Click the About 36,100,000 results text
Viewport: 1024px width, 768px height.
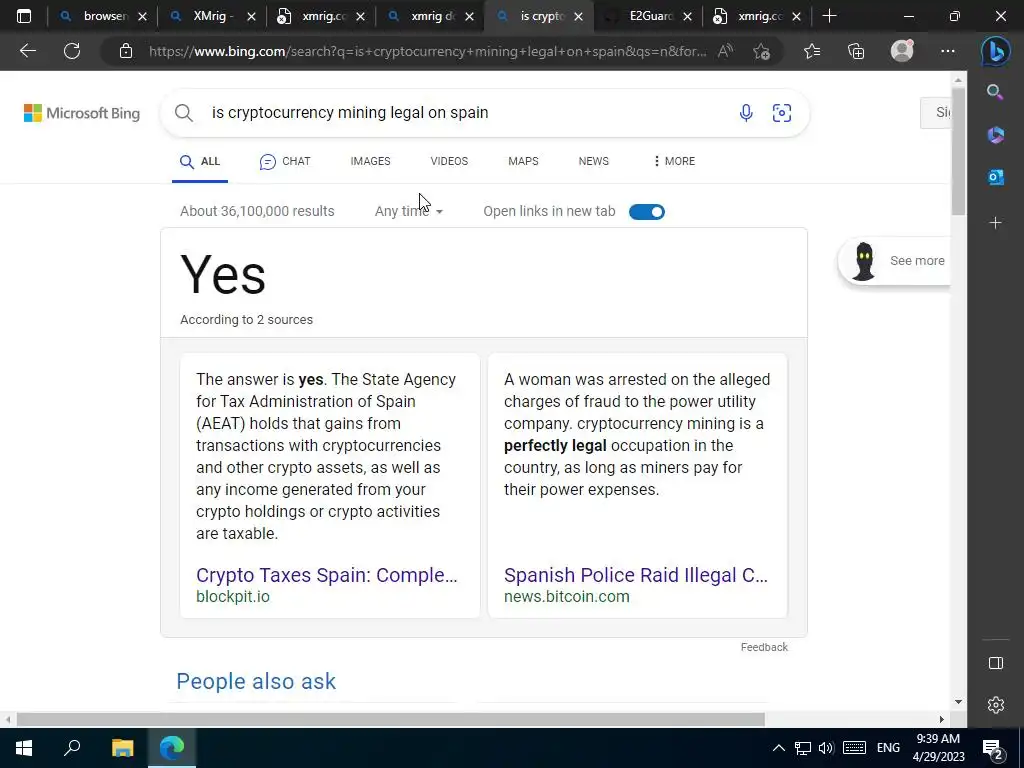point(257,212)
